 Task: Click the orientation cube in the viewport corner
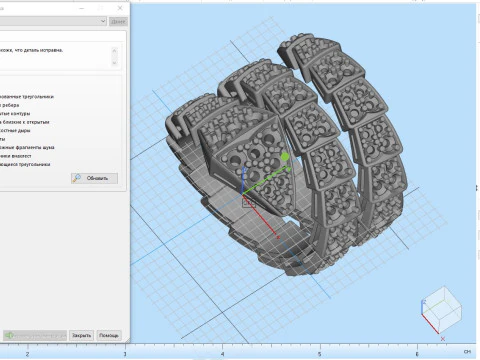[x=441, y=310]
